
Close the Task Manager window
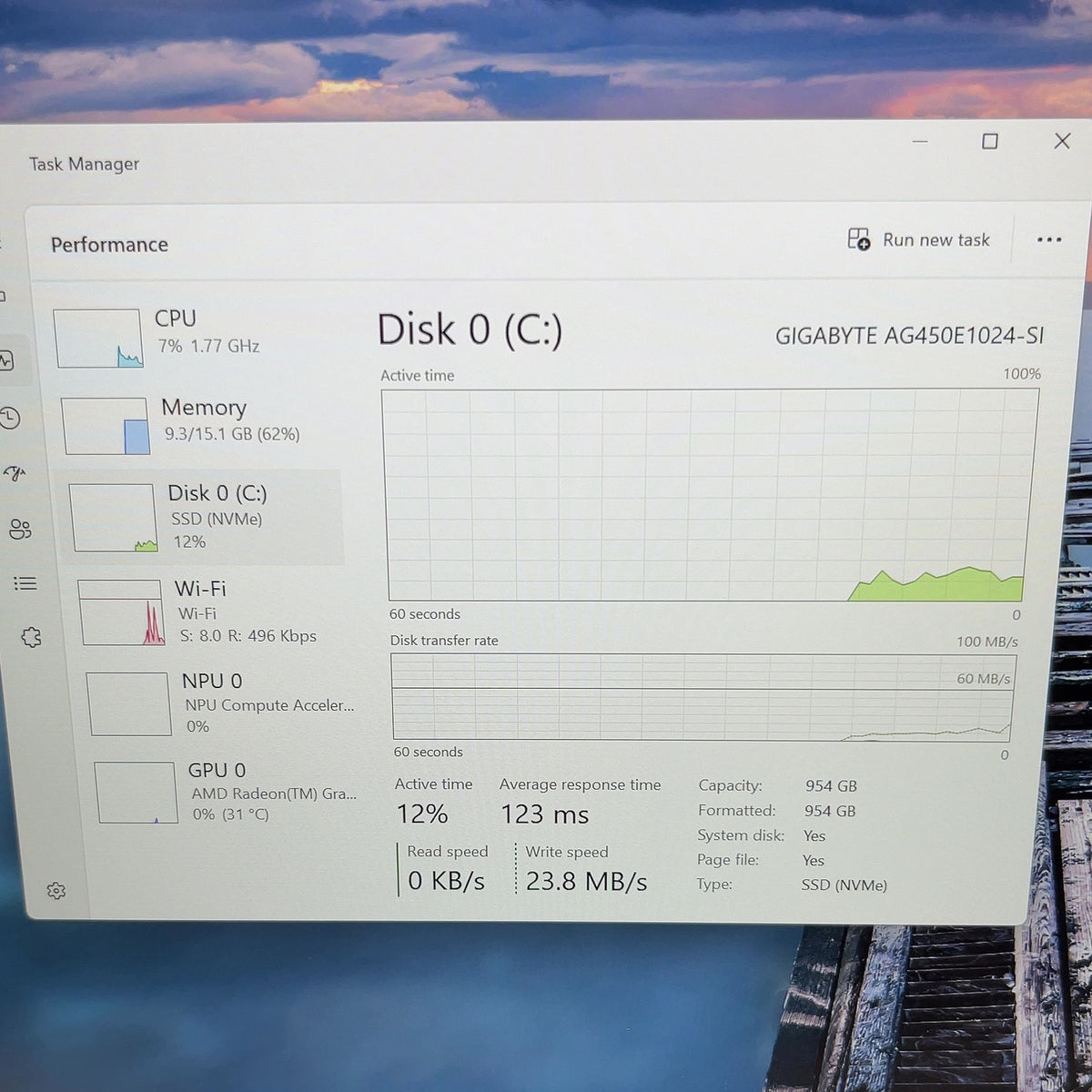click(x=1062, y=141)
